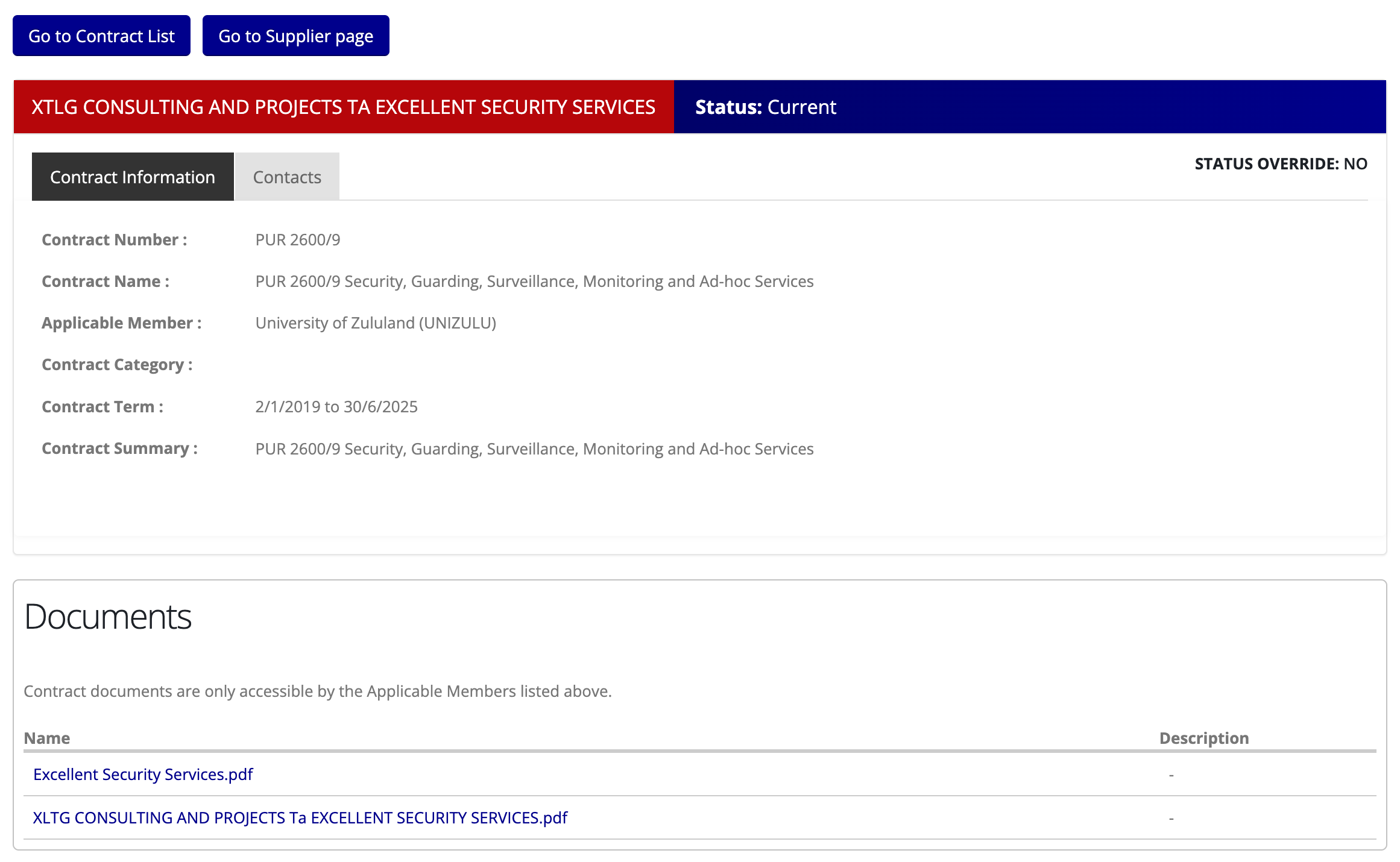Open XLTG CONSULTING AND PROJECTS pdf link

pyautogui.click(x=300, y=818)
